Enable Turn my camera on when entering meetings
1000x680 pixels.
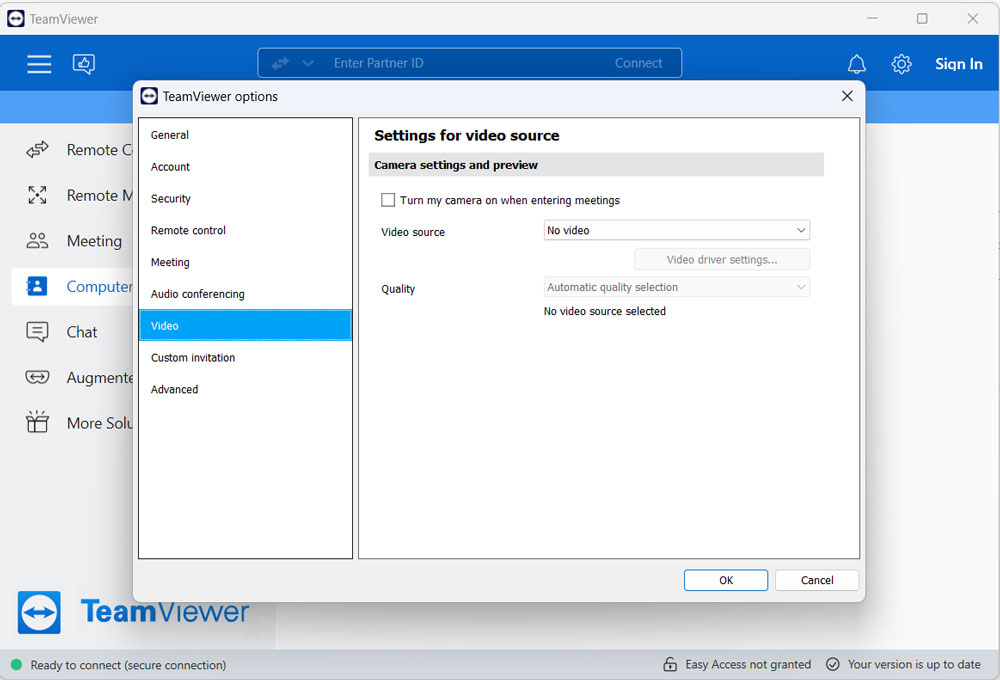388,200
